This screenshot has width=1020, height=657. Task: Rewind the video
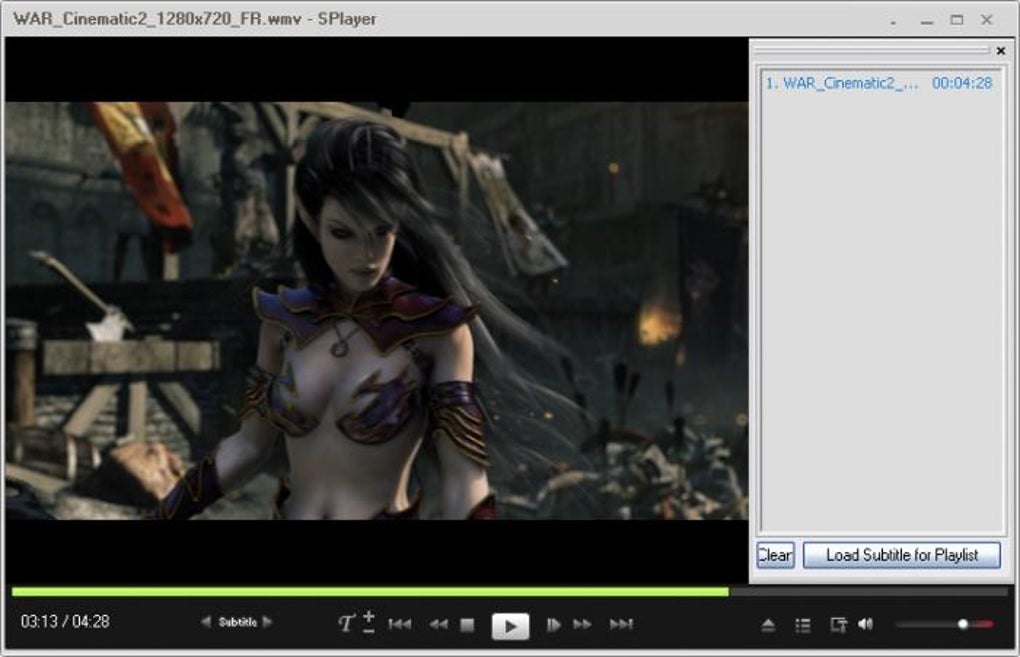click(438, 624)
